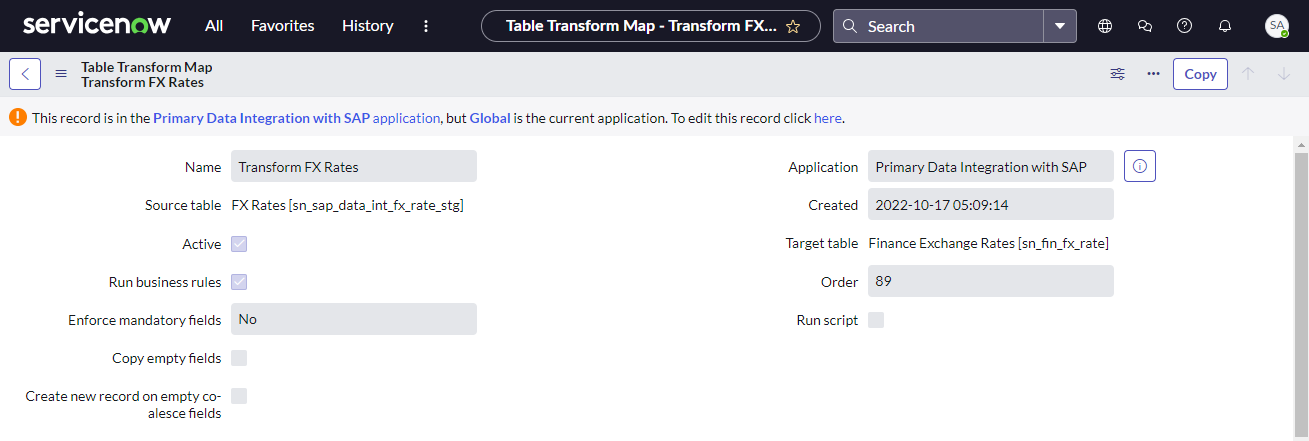Open the chat conversations icon
The height and width of the screenshot is (441, 1309).
coord(1145,26)
